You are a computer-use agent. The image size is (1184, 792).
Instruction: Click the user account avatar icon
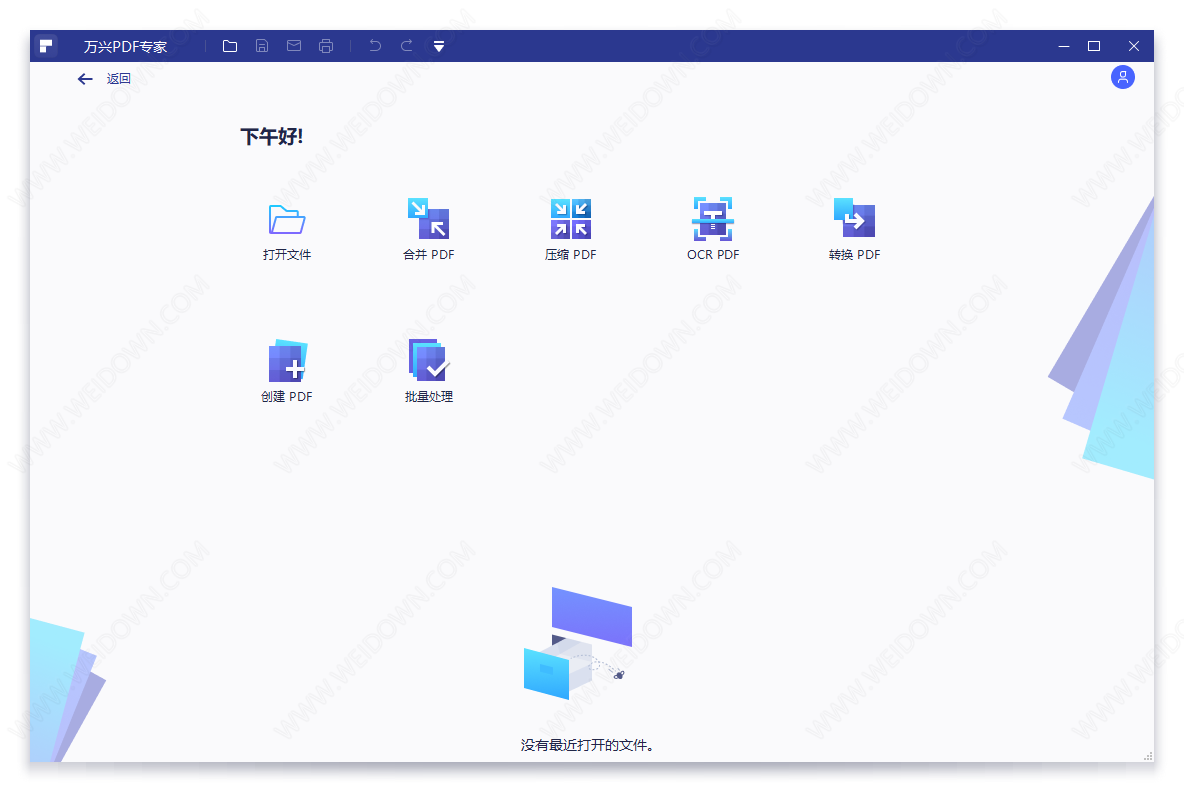pos(1123,77)
